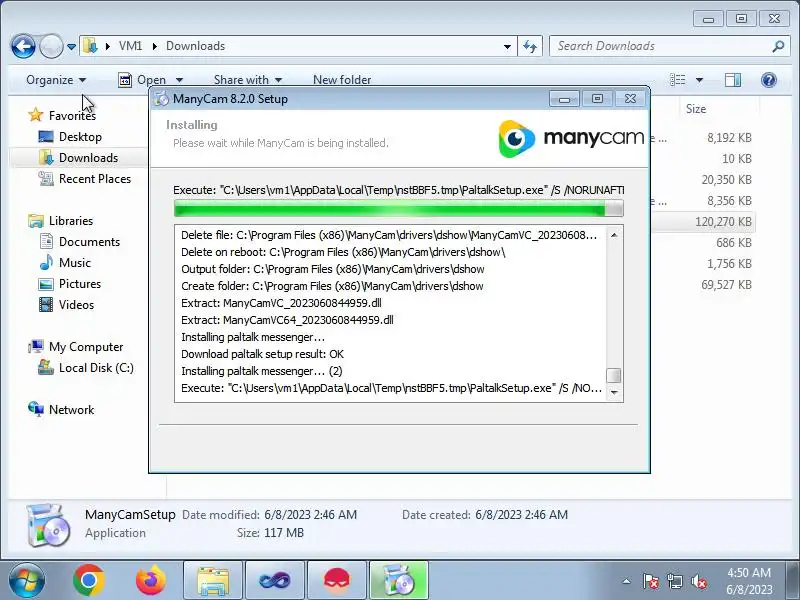Click the install log scrollbar thumb
This screenshot has height=600, width=800.
(x=614, y=375)
